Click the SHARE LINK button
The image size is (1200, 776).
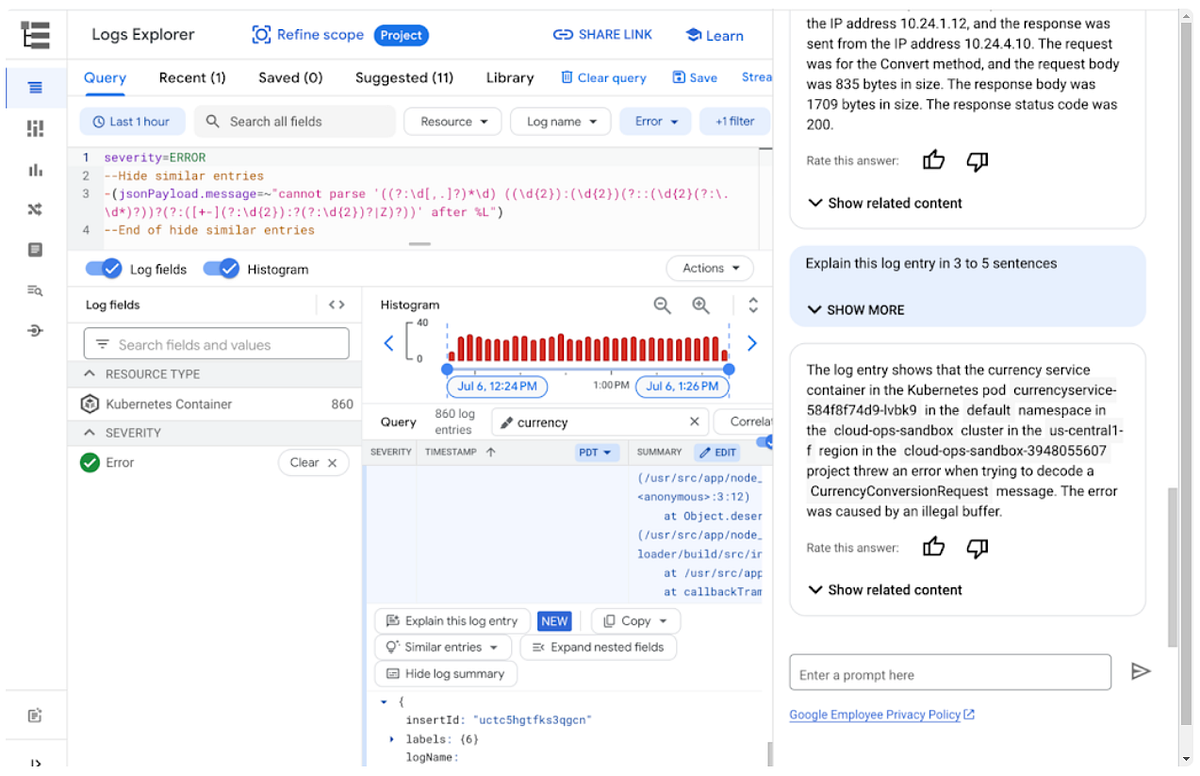tap(603, 34)
